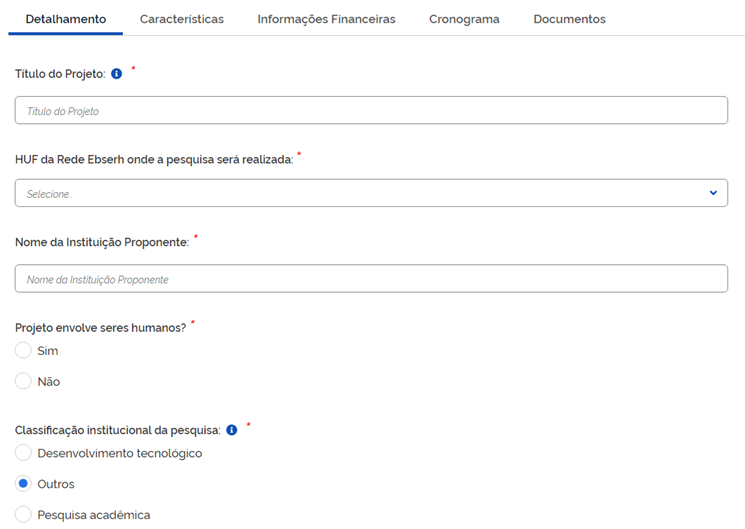The width and height of the screenshot is (745, 529).
Task: Switch to the Detalhamento tab
Action: point(66,19)
